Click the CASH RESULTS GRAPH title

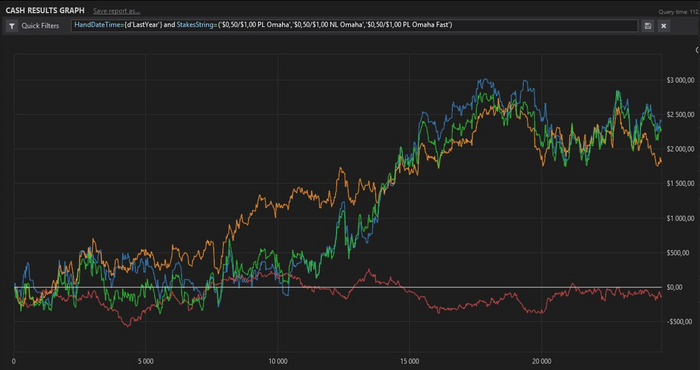click(45, 10)
